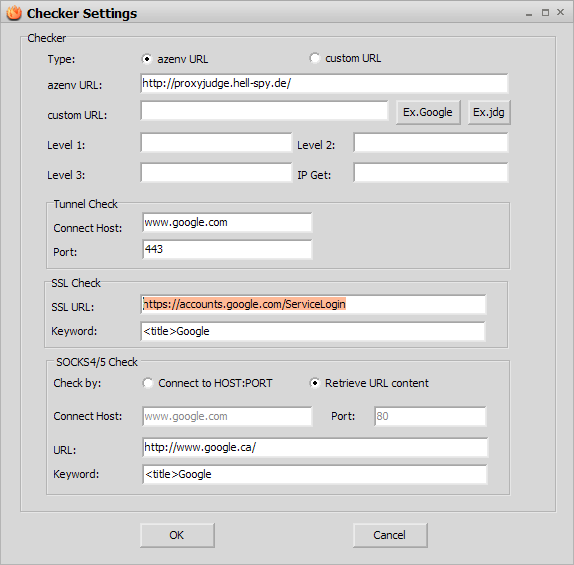Click the Ex.jdg button
The width and height of the screenshot is (574, 565).
(489, 112)
